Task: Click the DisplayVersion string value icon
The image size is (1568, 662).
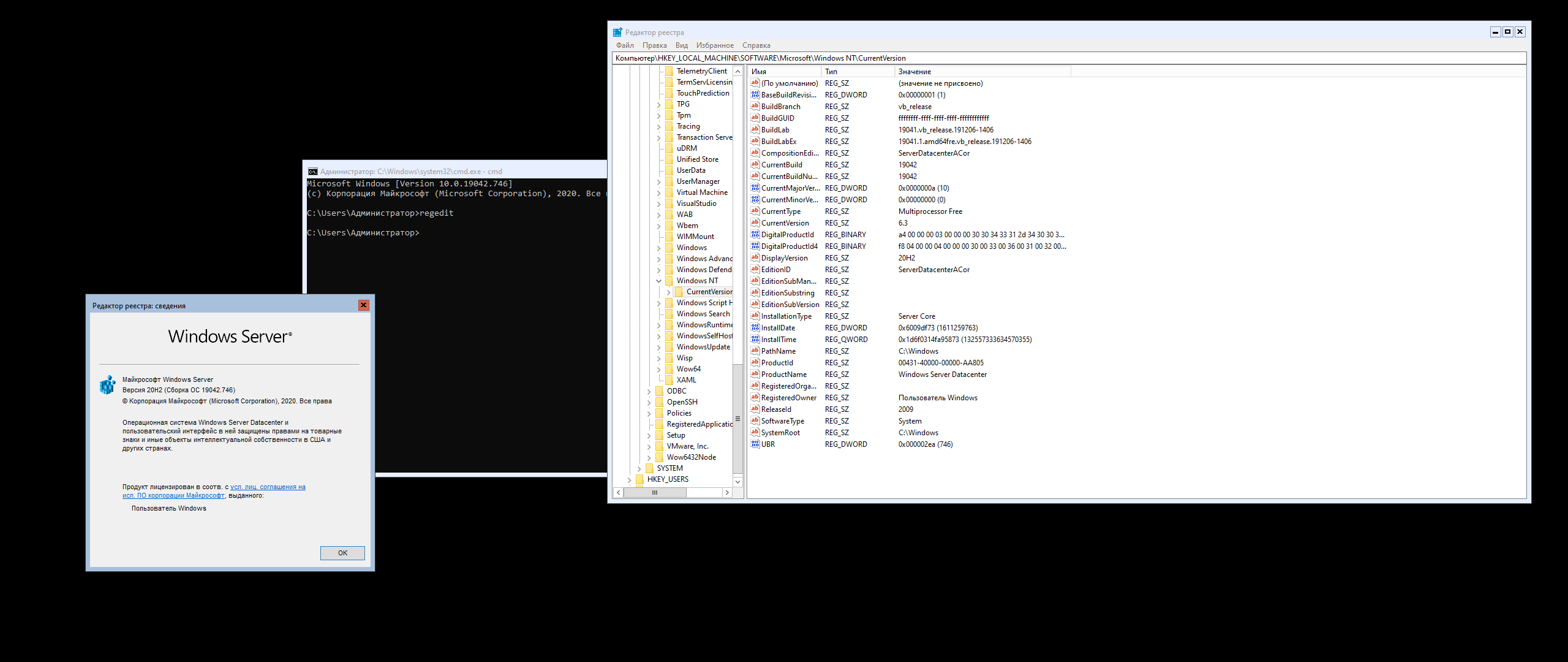Action: tap(755, 258)
